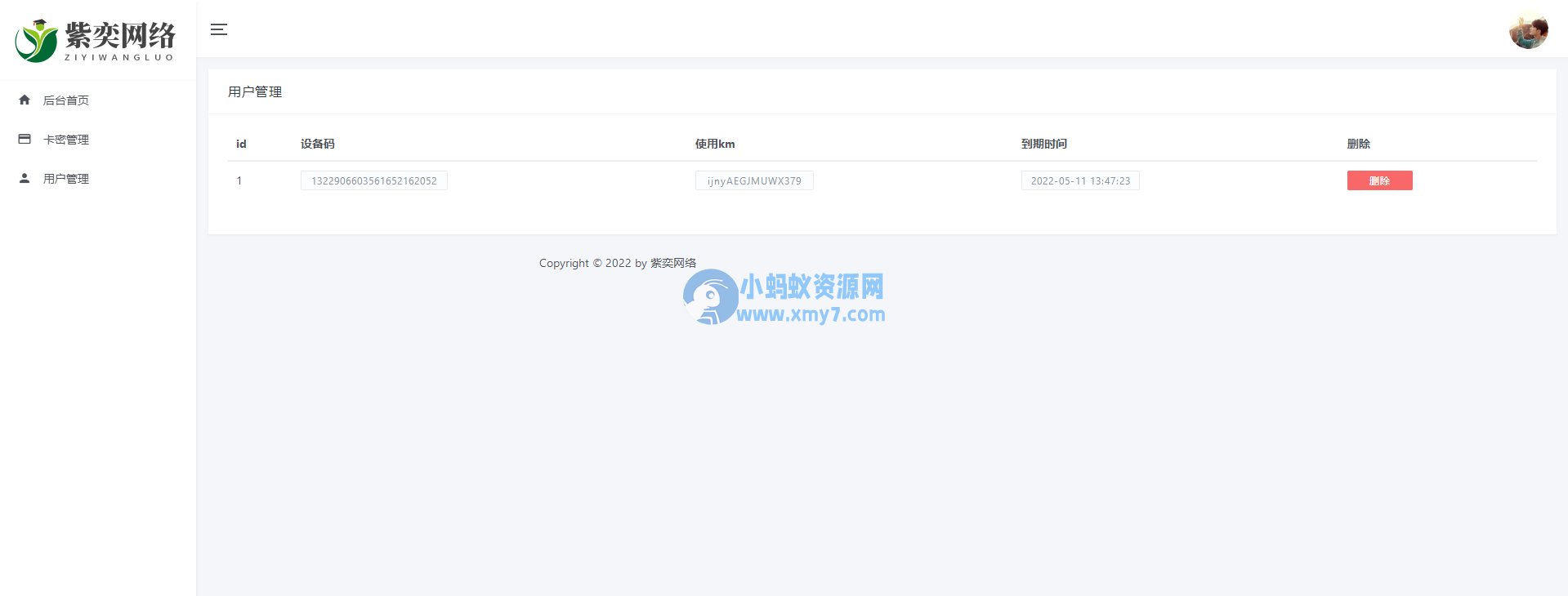
Task: Click the red 删除 button for row 1
Action: pyautogui.click(x=1379, y=180)
